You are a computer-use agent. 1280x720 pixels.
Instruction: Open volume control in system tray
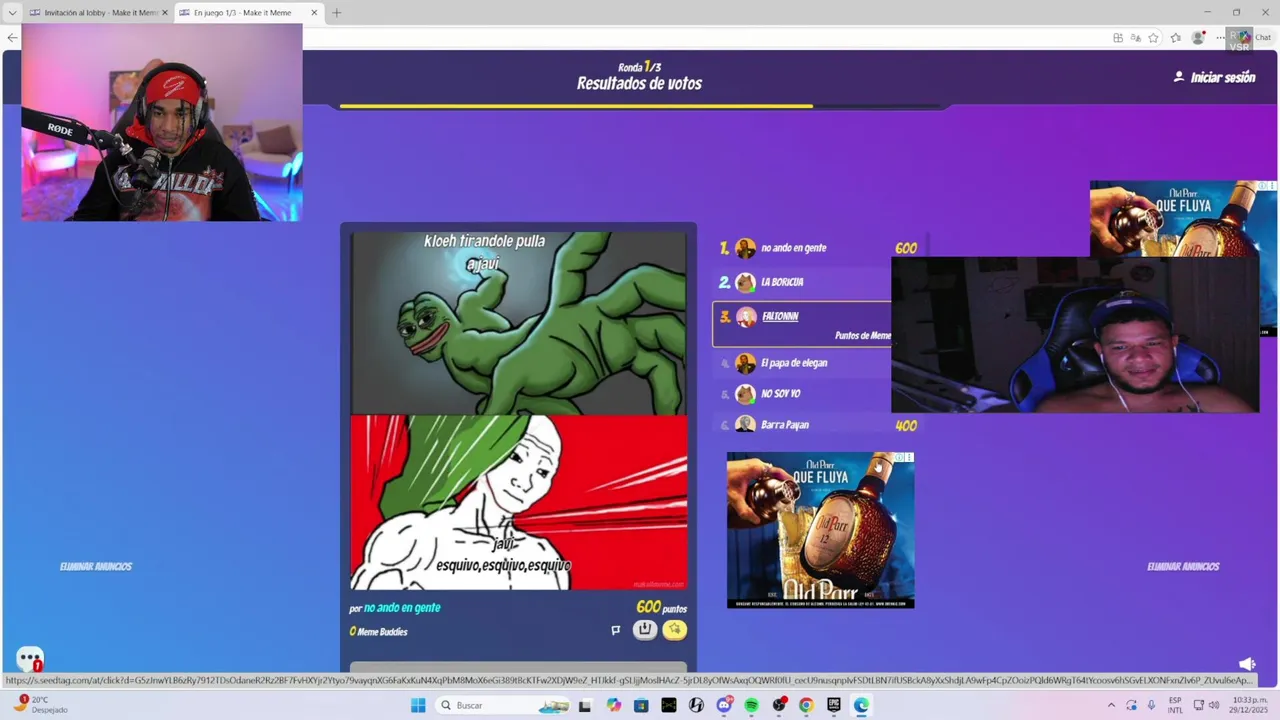coord(1214,705)
